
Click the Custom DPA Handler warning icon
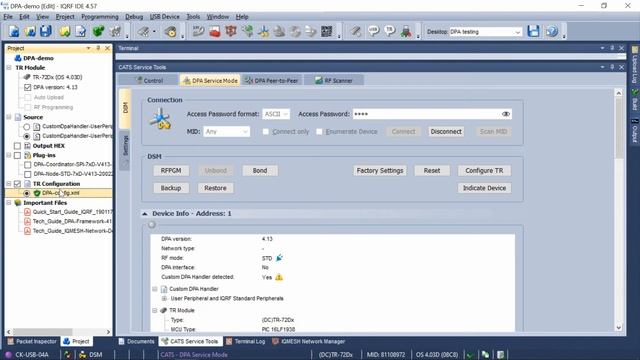tap(279, 277)
